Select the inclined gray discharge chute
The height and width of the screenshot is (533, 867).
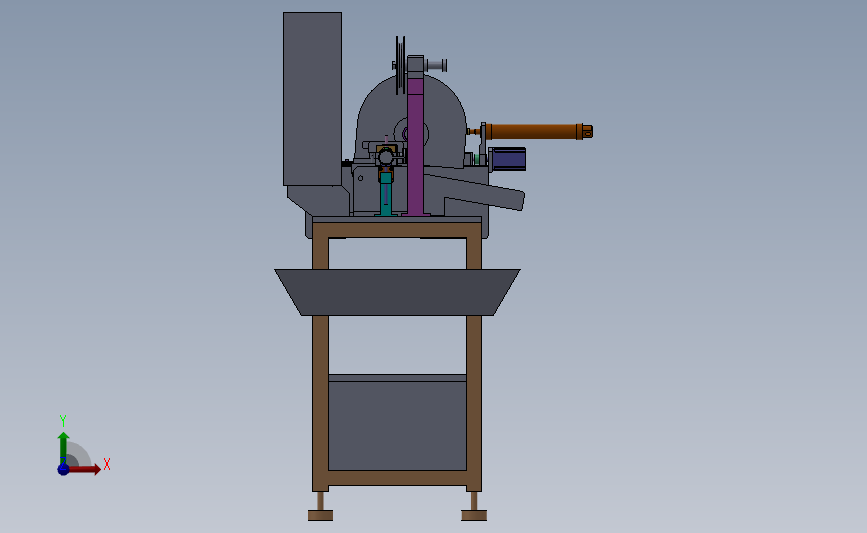pyautogui.click(x=476, y=191)
